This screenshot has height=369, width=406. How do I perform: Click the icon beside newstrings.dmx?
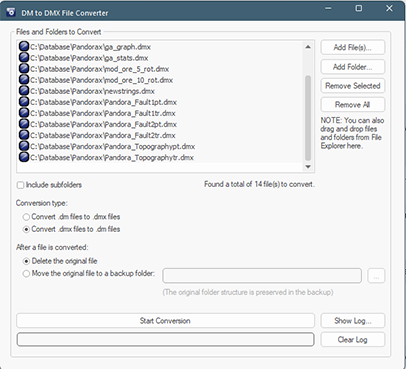click(24, 91)
